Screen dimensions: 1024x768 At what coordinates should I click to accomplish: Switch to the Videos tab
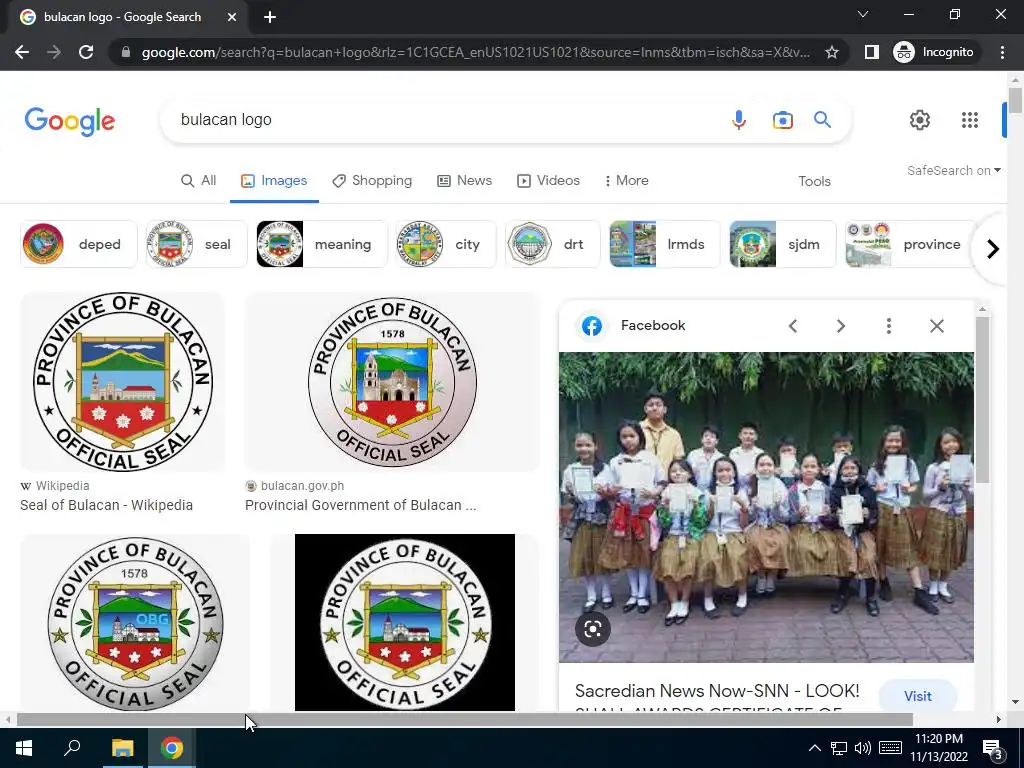tap(549, 181)
